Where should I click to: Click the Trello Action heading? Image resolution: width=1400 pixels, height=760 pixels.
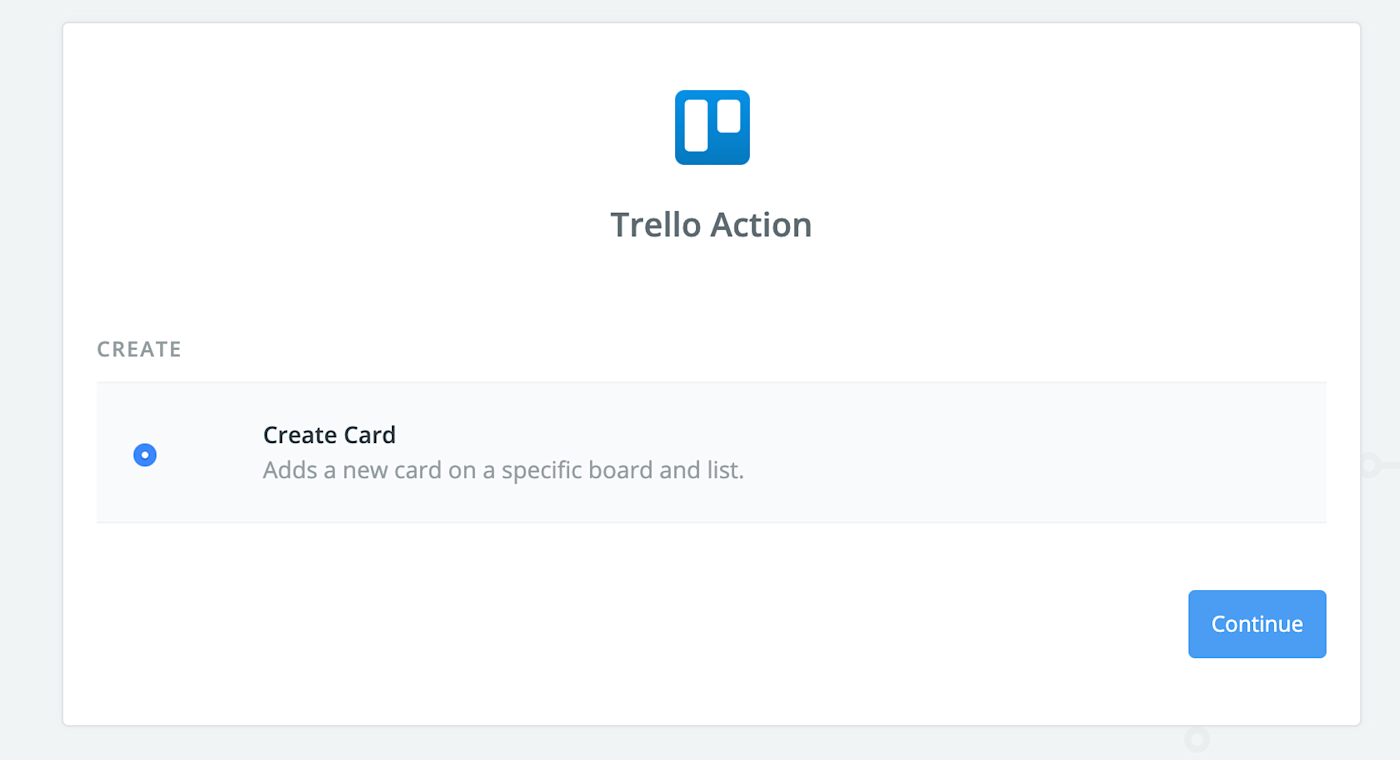711,225
